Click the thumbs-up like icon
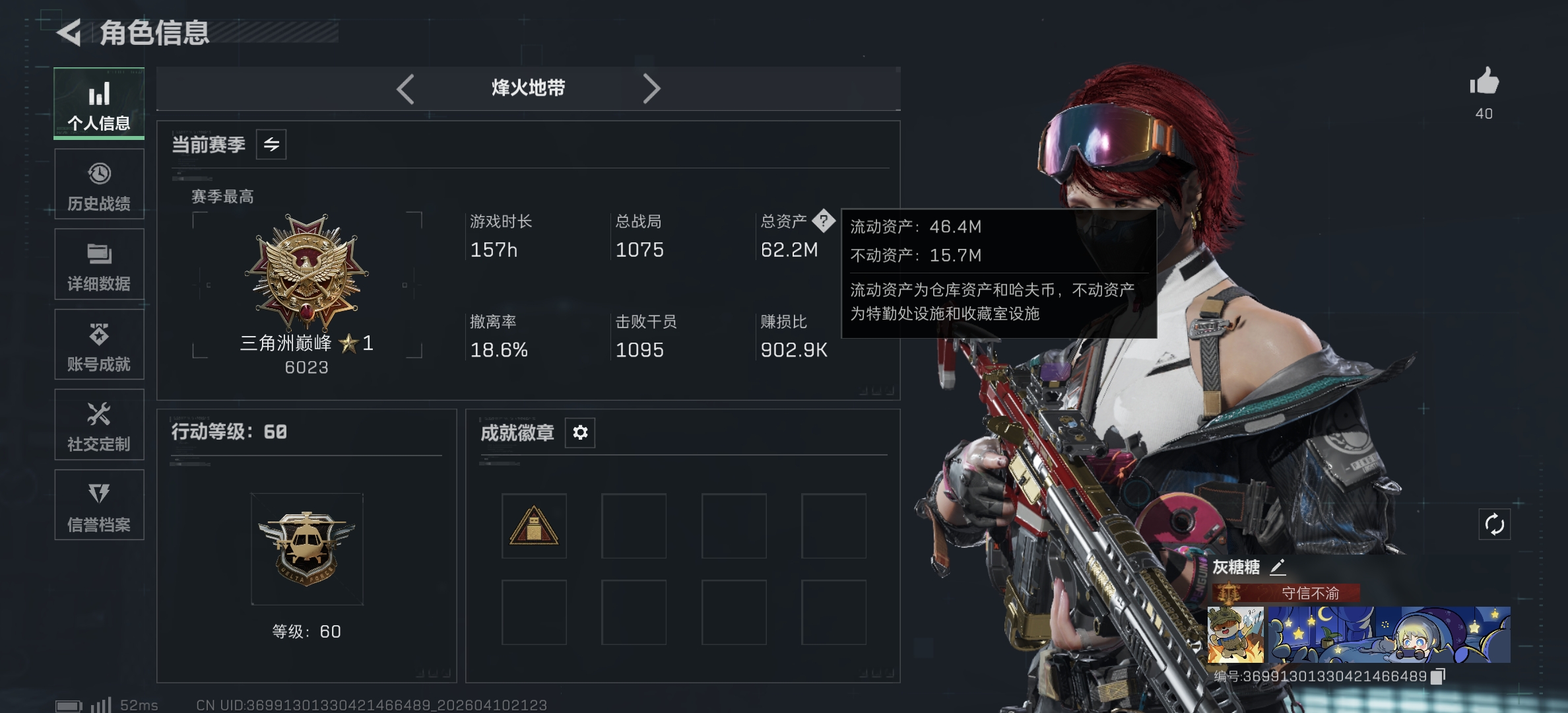Viewport: 1568px width, 713px height. click(1484, 81)
